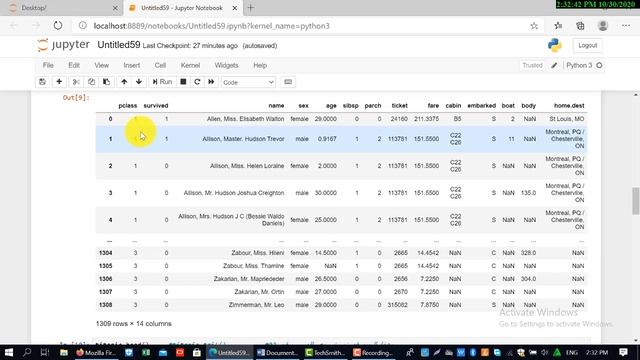Save the notebook with the floppy disk icon
The width and height of the screenshot is (640, 360).
click(x=42, y=82)
